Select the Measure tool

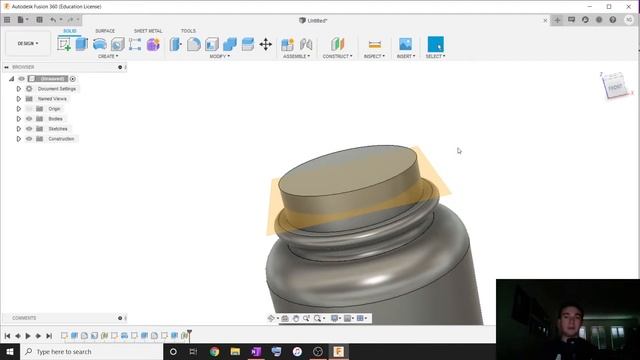[374, 44]
